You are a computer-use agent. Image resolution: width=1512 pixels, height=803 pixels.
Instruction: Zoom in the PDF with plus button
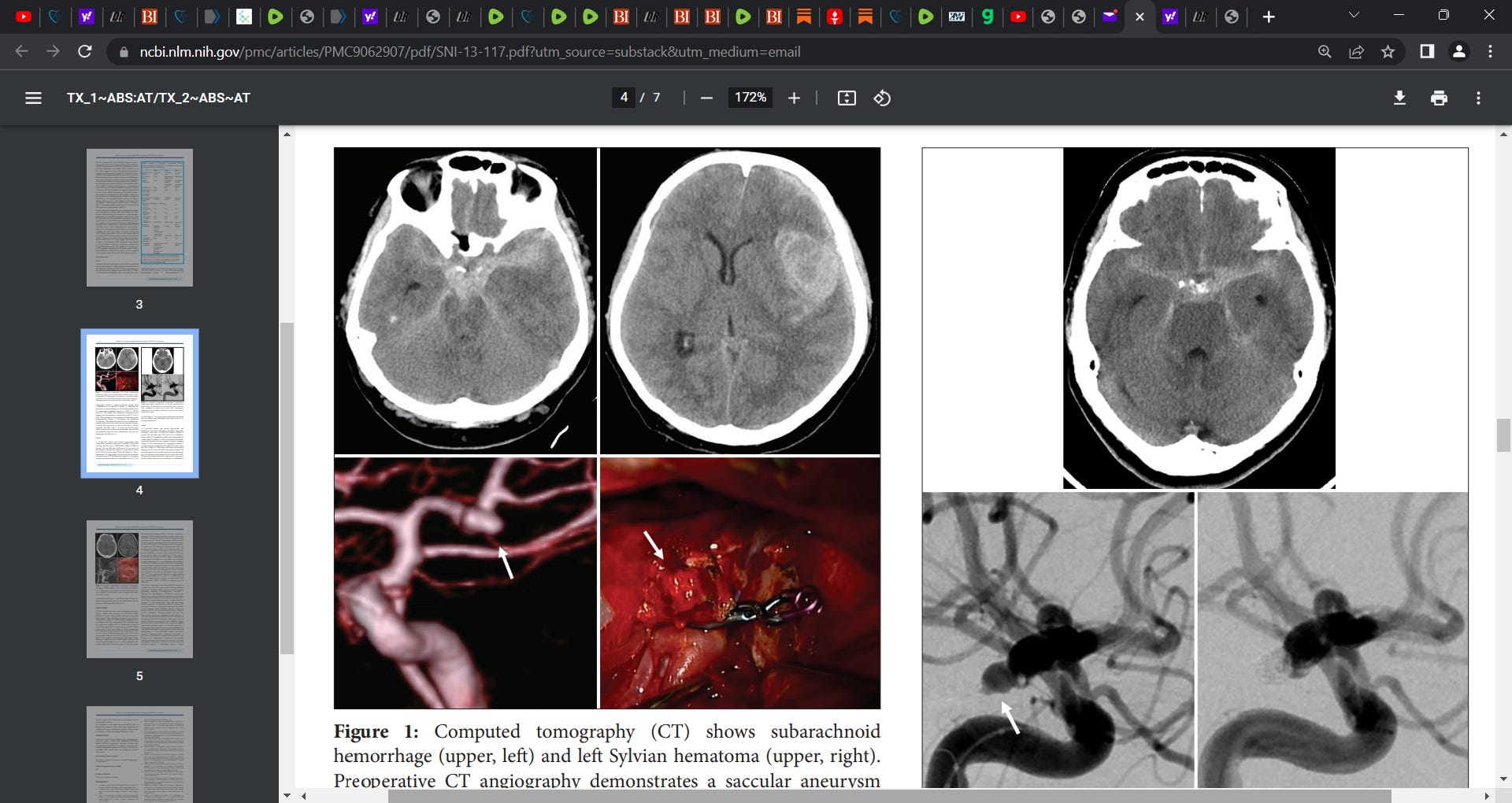pos(794,98)
